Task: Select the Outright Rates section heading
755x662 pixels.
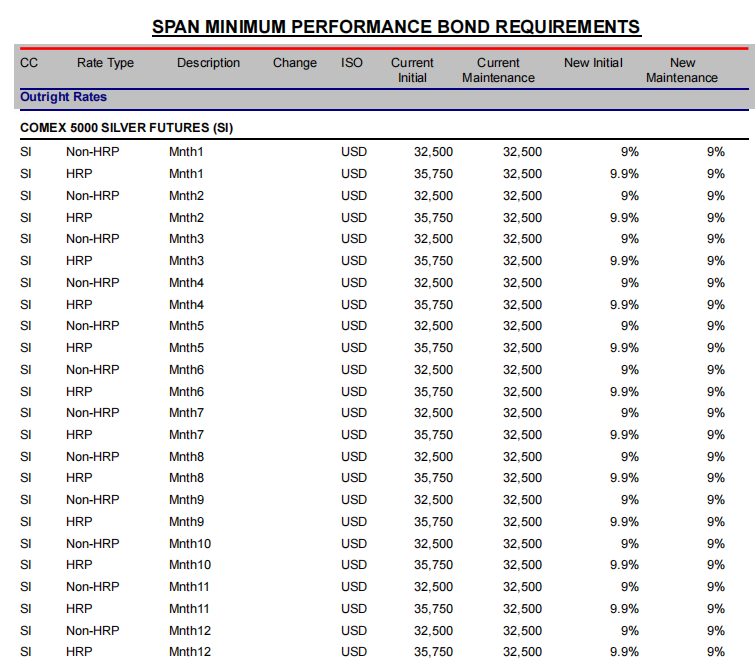Action: point(63,97)
